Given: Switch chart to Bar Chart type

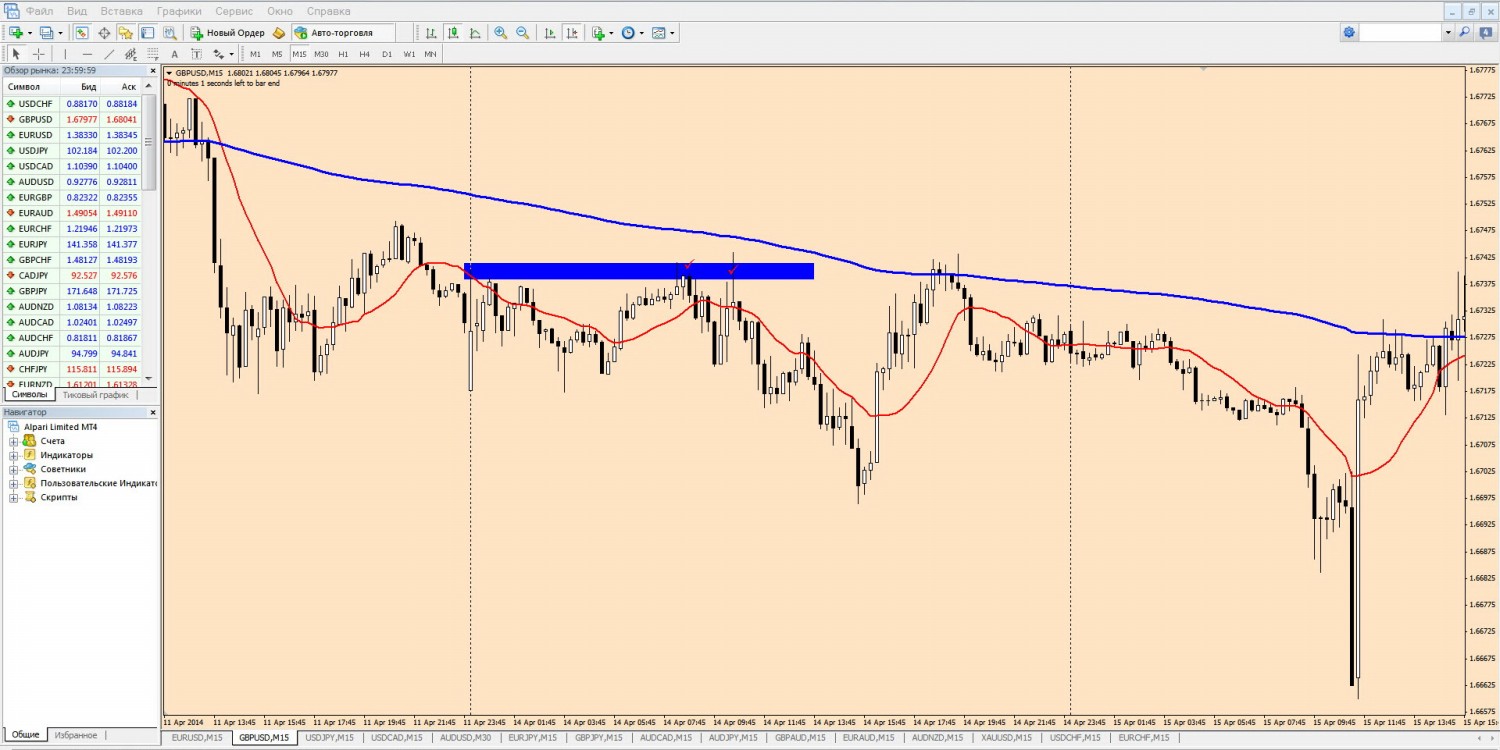Looking at the screenshot, I should 431,33.
